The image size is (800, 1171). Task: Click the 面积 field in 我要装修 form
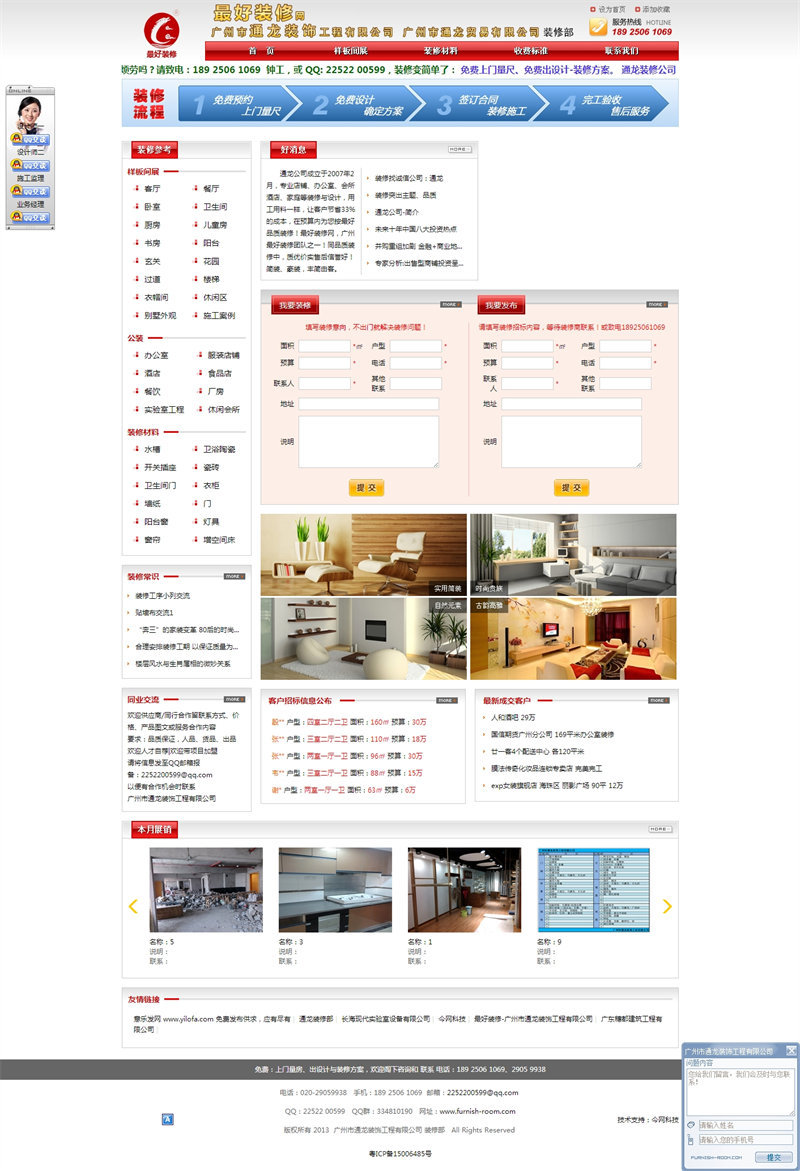pos(324,346)
